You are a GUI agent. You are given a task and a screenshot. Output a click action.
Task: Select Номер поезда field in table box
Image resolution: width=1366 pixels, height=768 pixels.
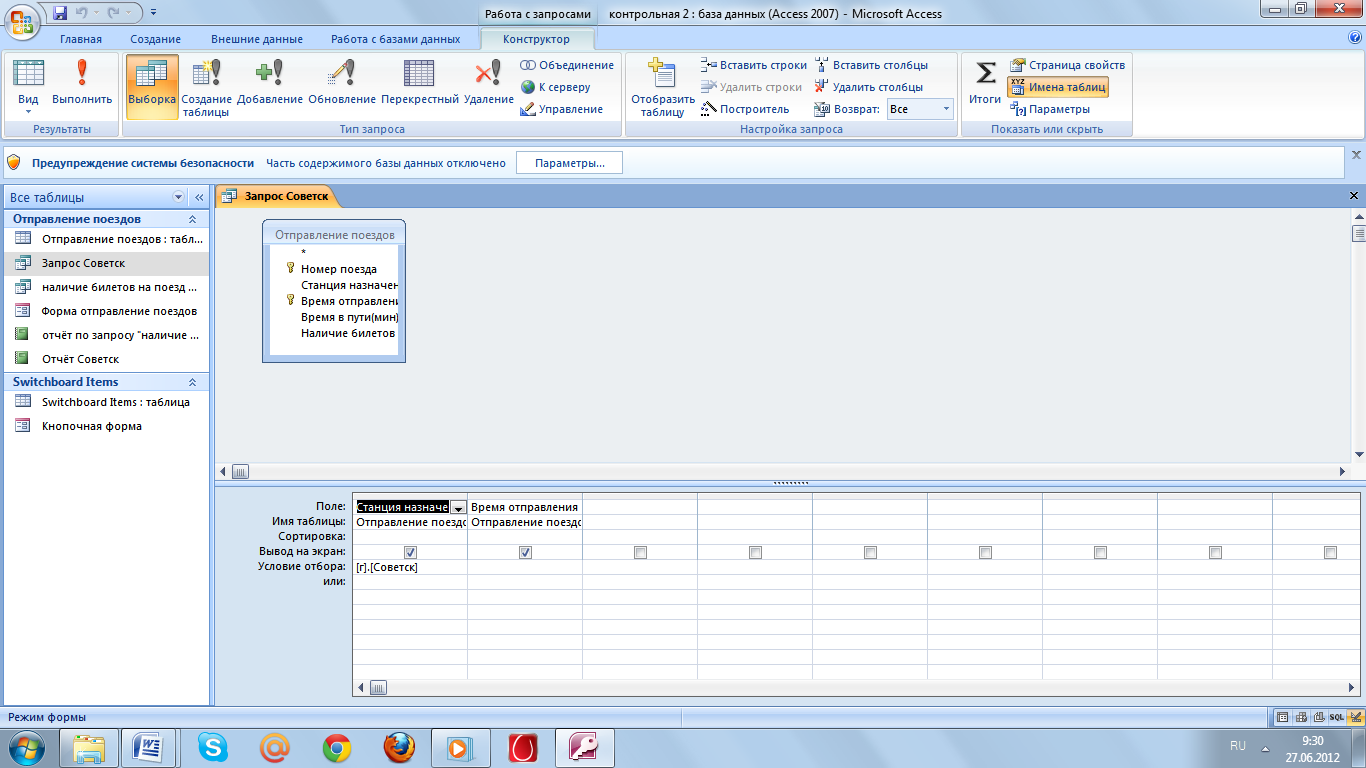coord(338,269)
